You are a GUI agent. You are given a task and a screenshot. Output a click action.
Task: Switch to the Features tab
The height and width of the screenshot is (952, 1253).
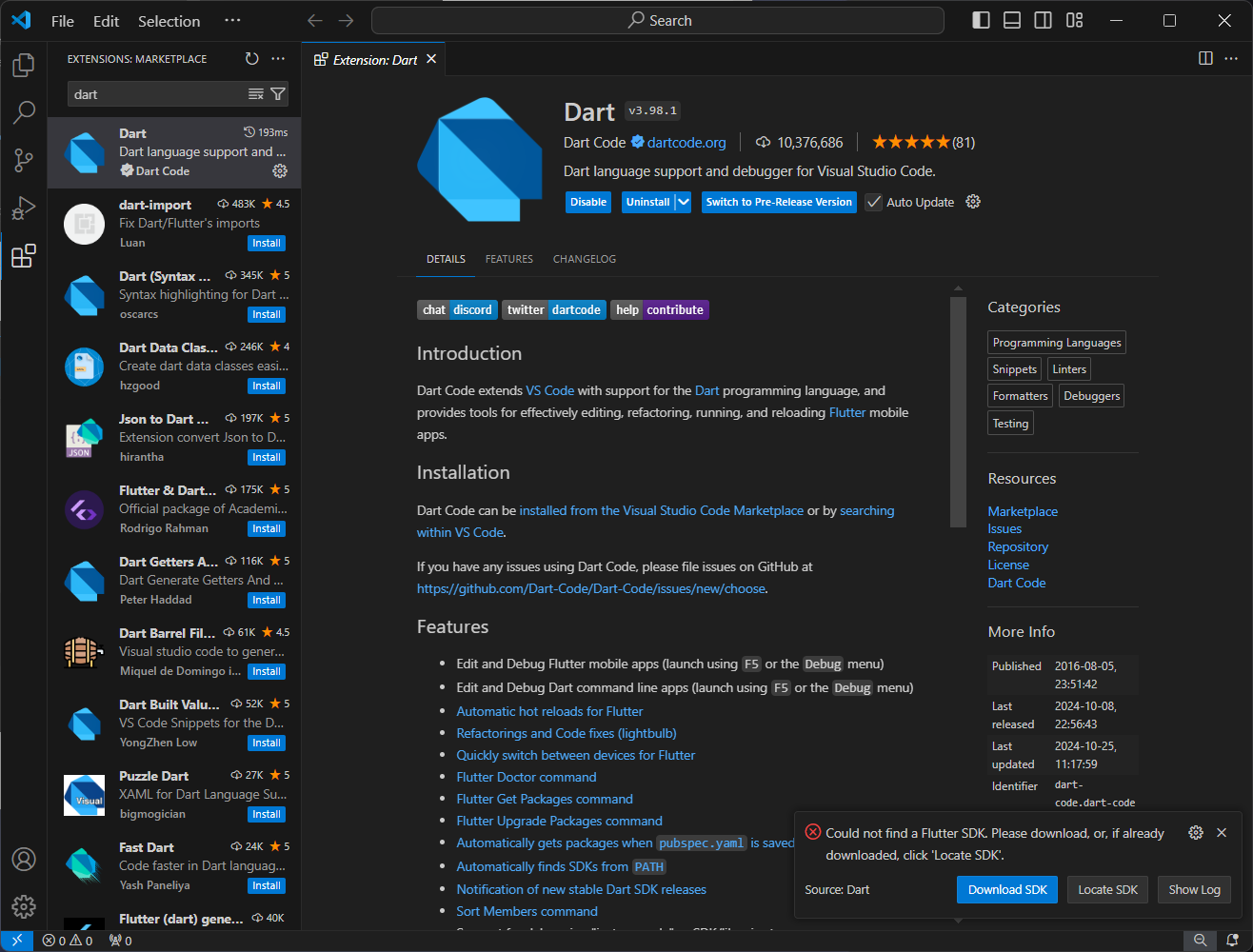click(x=509, y=259)
